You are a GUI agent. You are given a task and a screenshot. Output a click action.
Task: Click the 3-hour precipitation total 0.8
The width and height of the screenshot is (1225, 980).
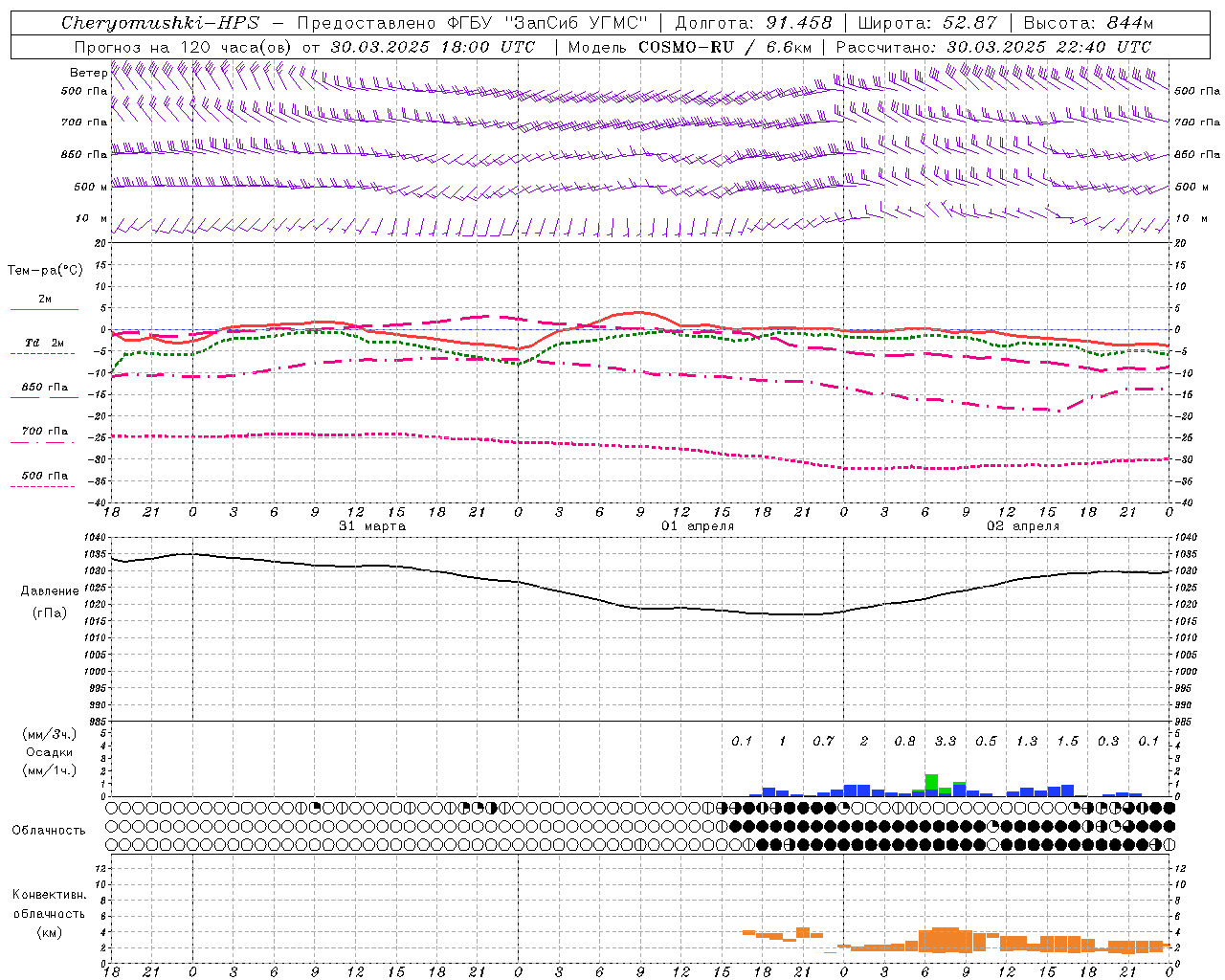coord(904,742)
